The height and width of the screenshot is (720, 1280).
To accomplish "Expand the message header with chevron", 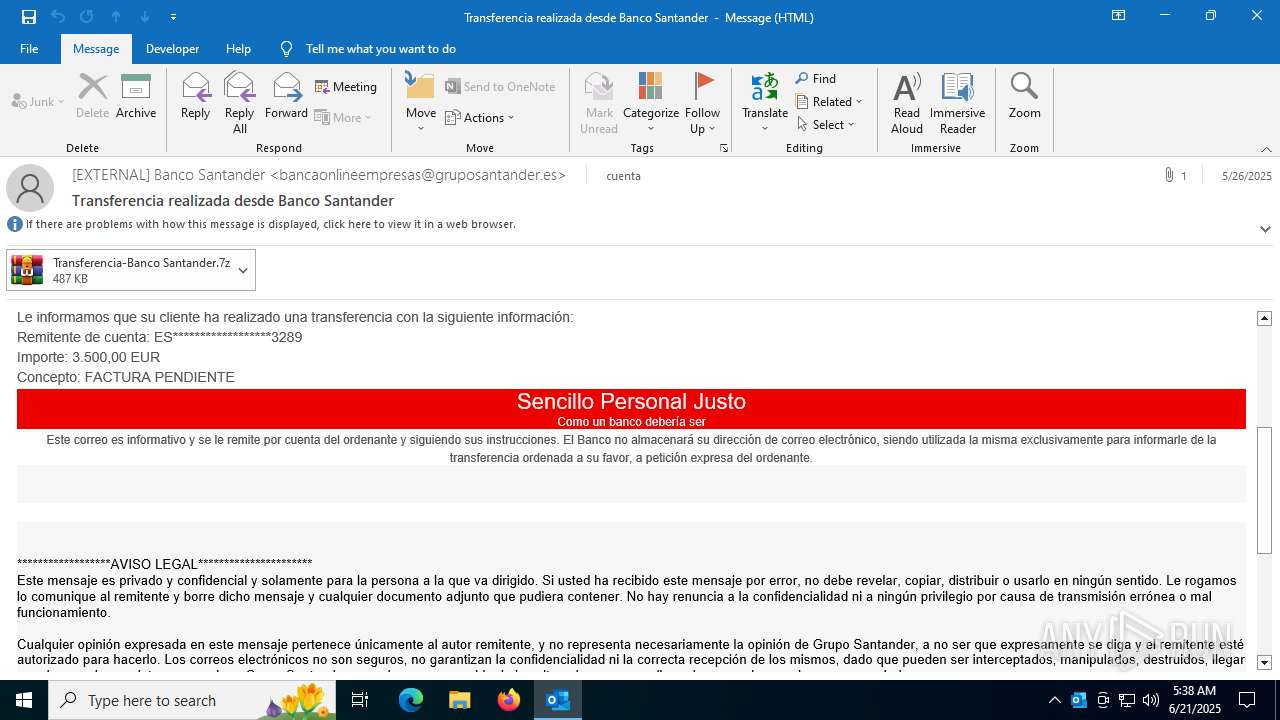I will pos(1265,229).
